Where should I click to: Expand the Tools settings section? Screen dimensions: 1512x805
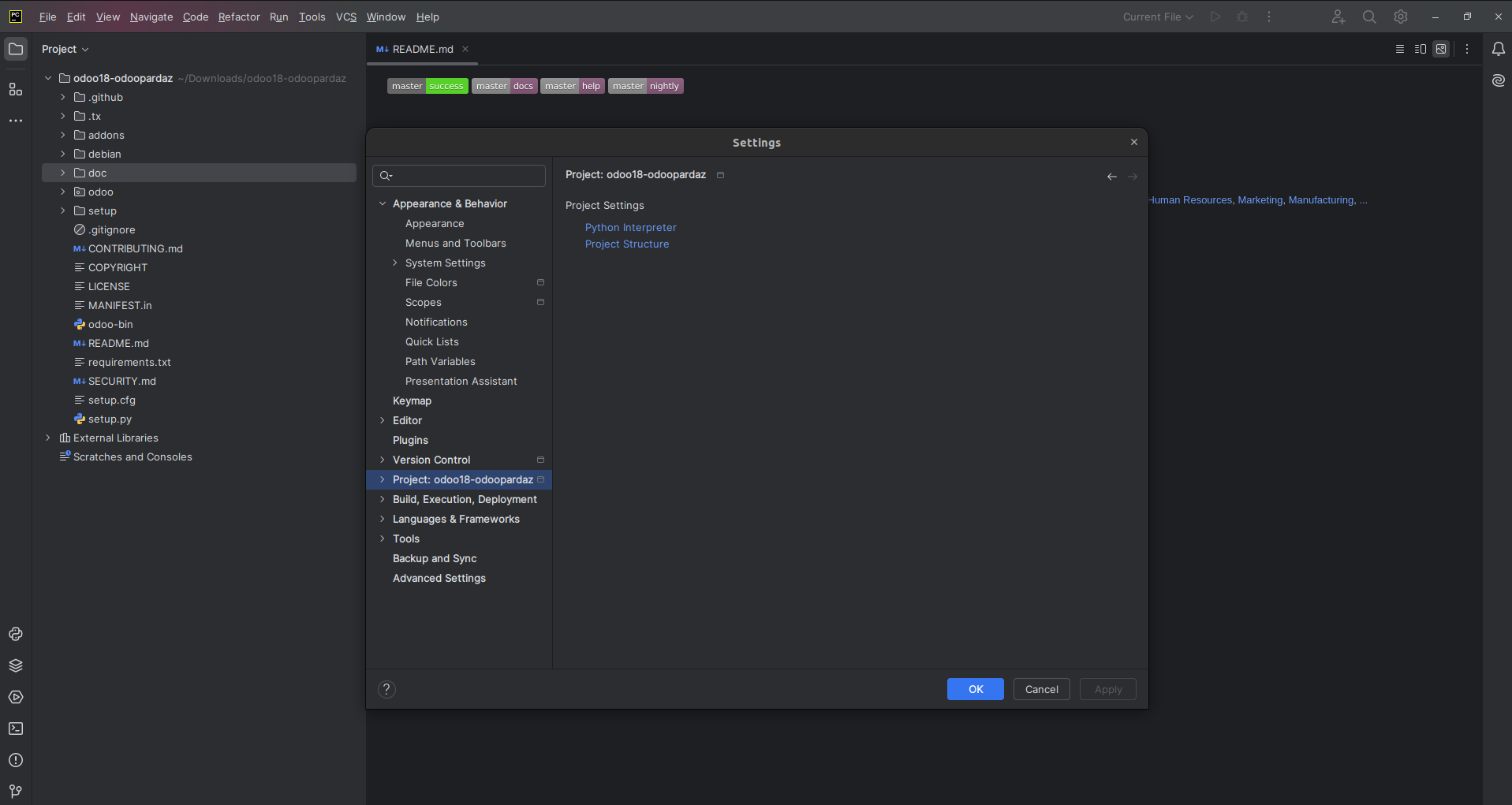point(383,539)
